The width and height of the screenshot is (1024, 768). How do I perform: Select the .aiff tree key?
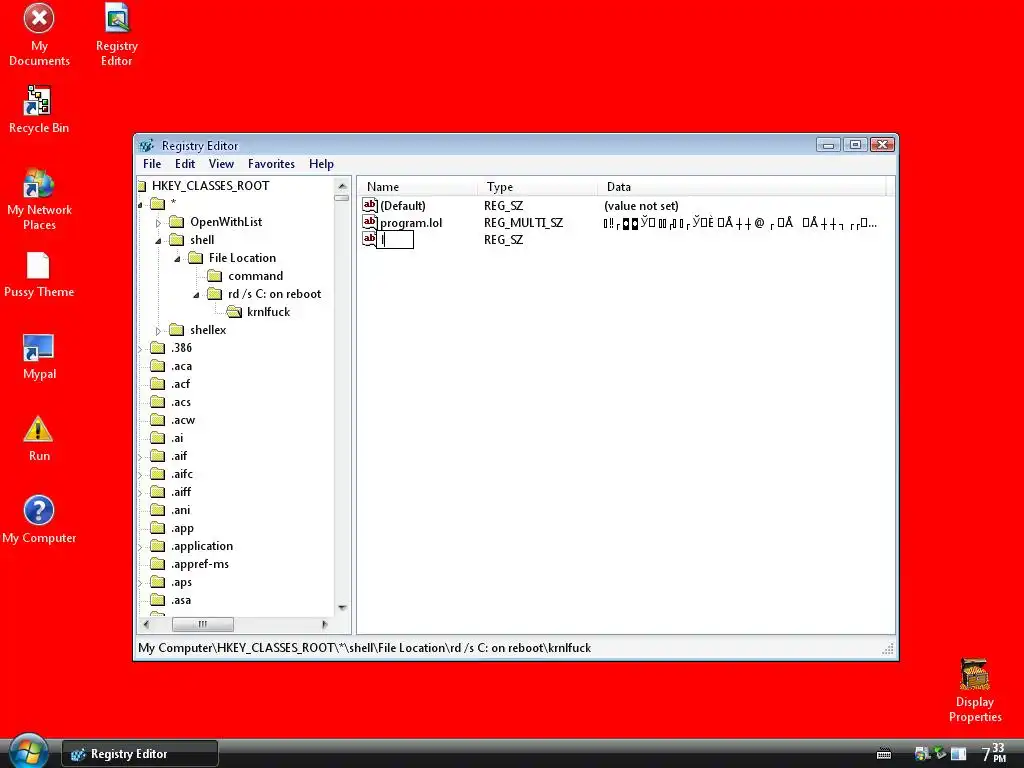pyautogui.click(x=181, y=492)
